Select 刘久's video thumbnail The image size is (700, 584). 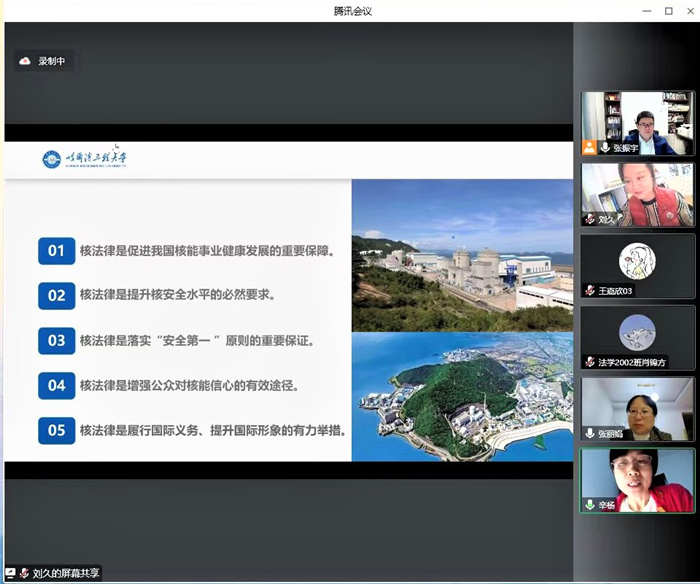(x=637, y=192)
